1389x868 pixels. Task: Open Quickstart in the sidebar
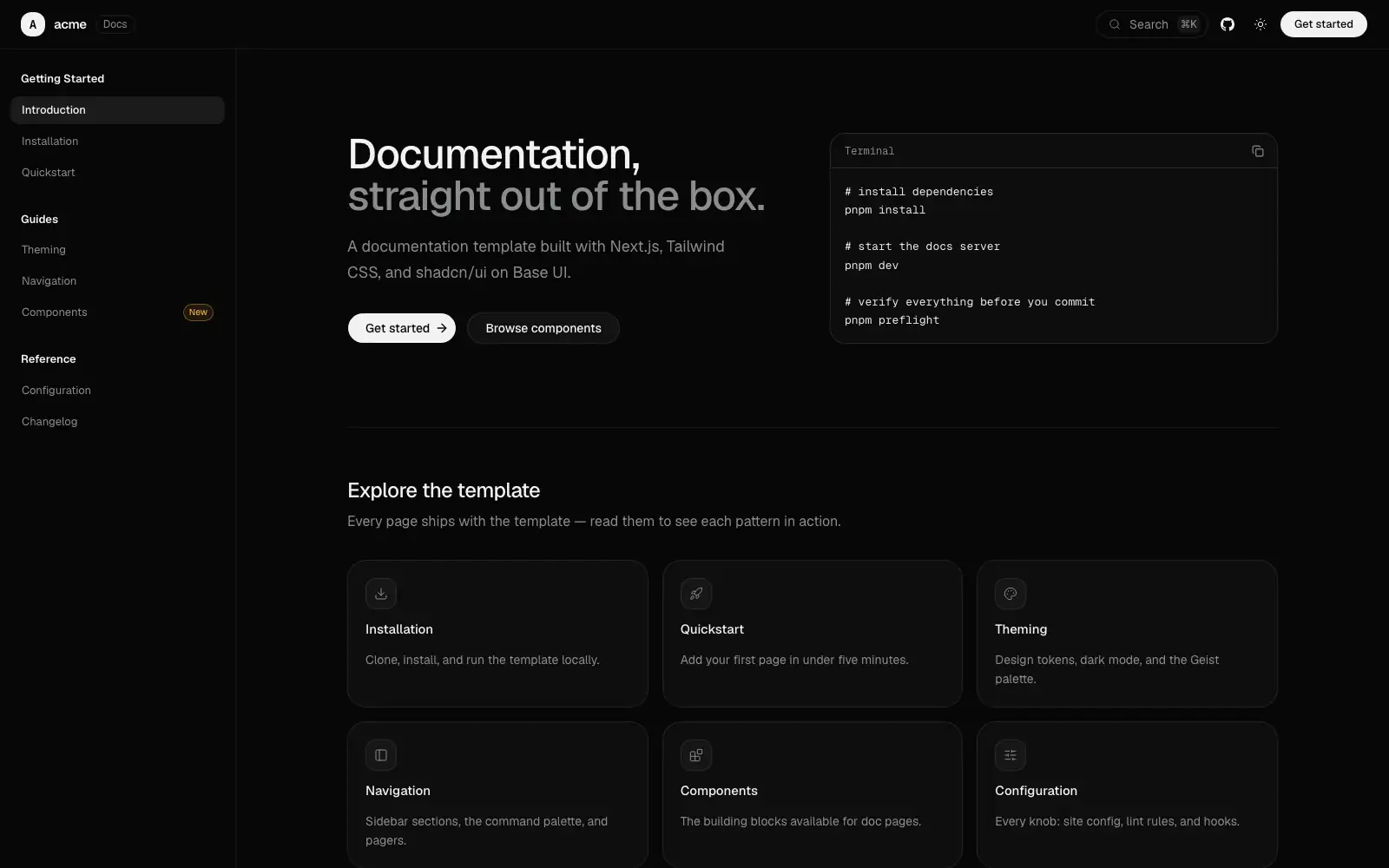click(x=117, y=173)
